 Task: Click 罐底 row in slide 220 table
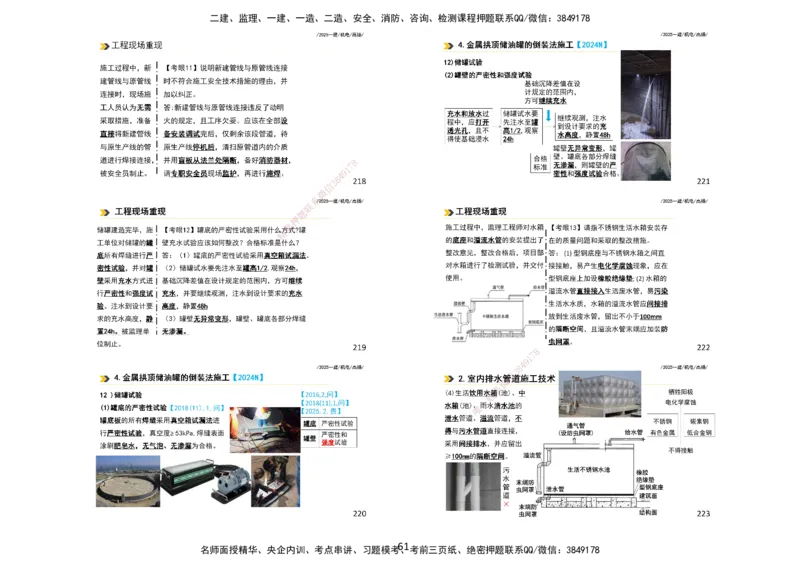pos(329,424)
